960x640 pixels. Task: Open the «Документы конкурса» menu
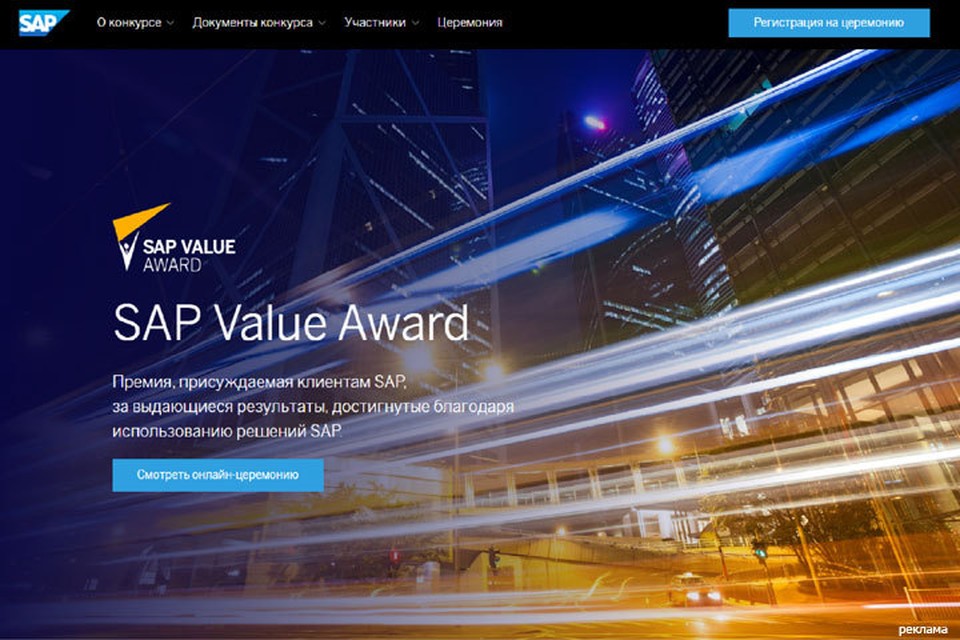coord(252,23)
